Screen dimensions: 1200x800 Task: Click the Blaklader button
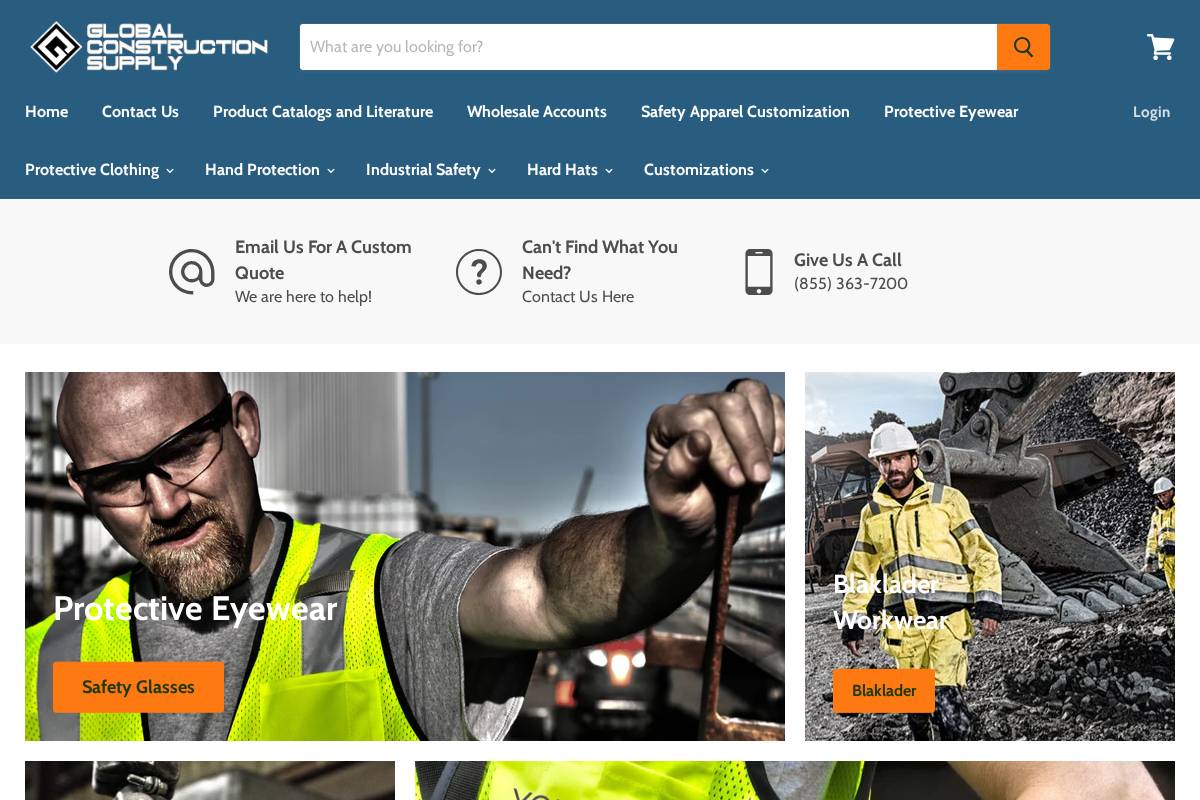(x=884, y=691)
